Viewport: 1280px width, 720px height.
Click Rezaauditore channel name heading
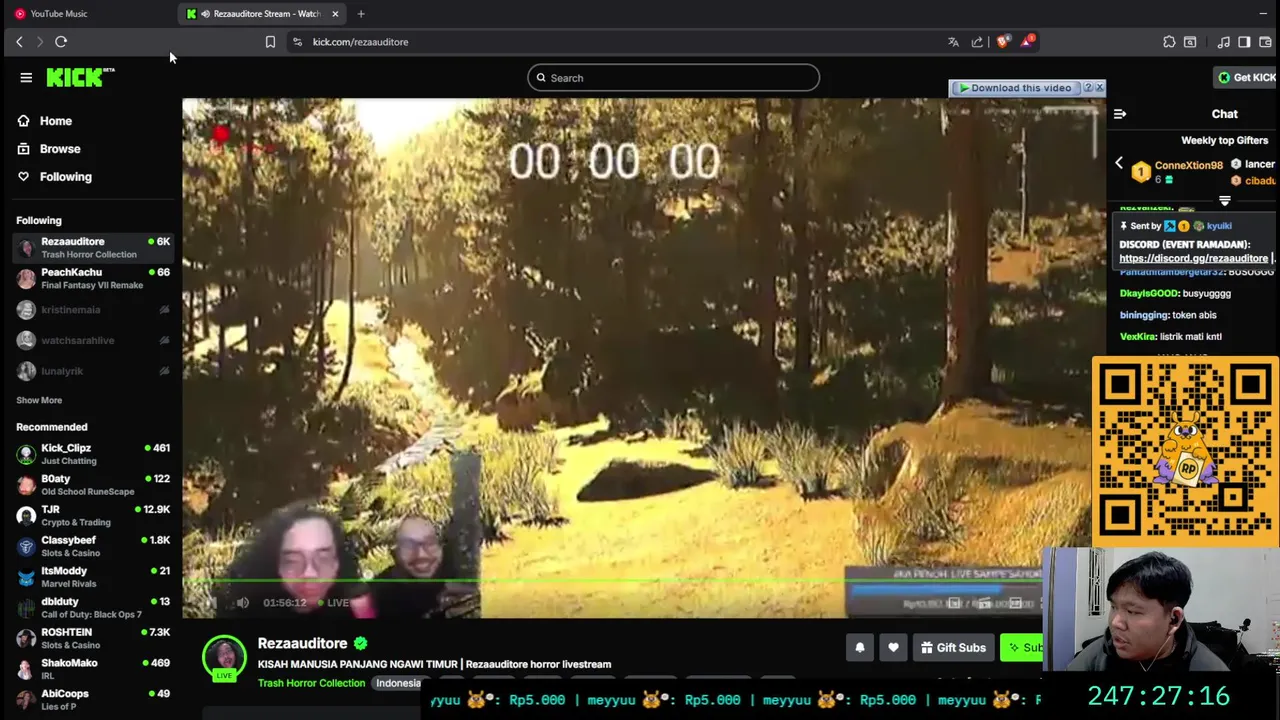[302, 643]
